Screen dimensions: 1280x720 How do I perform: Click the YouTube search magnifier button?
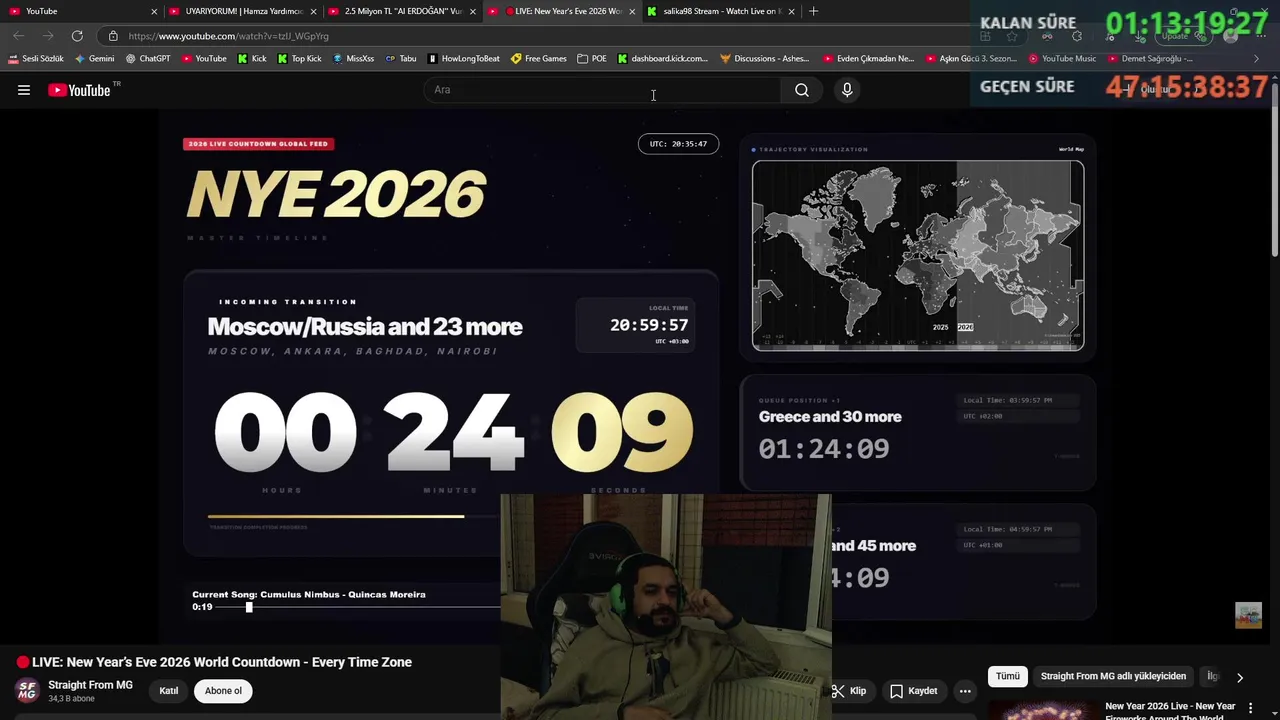click(x=802, y=90)
